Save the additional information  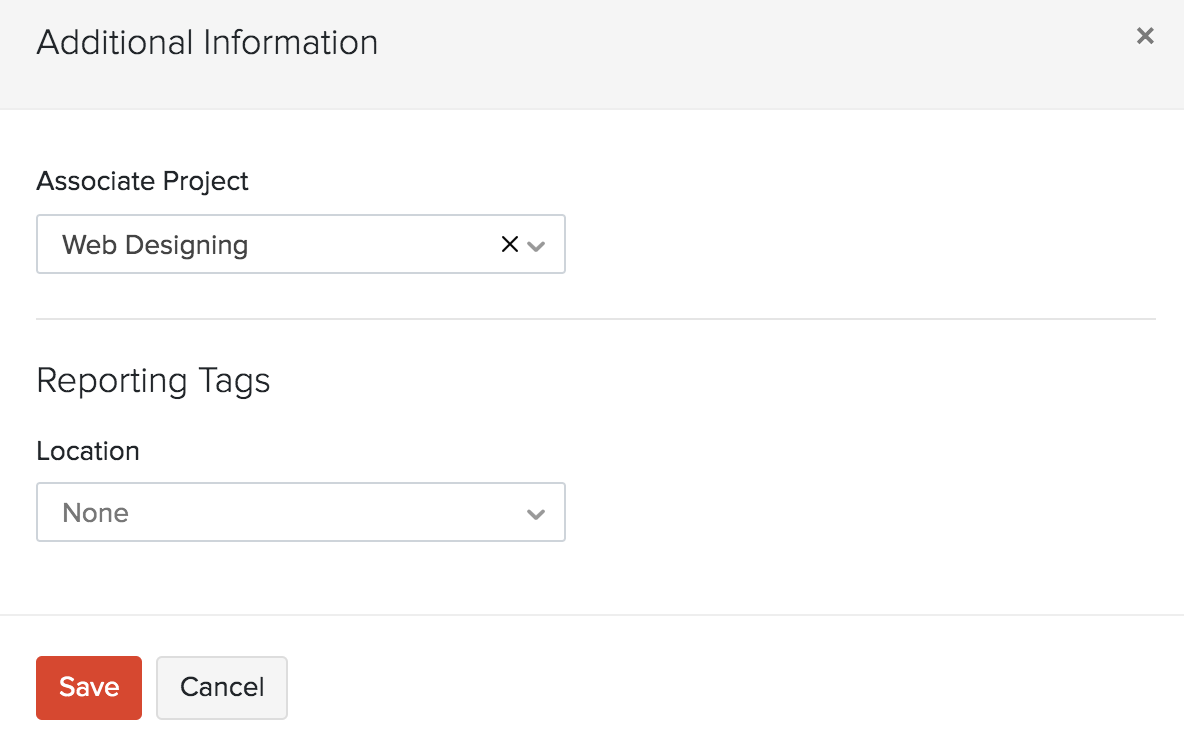[x=88, y=687]
